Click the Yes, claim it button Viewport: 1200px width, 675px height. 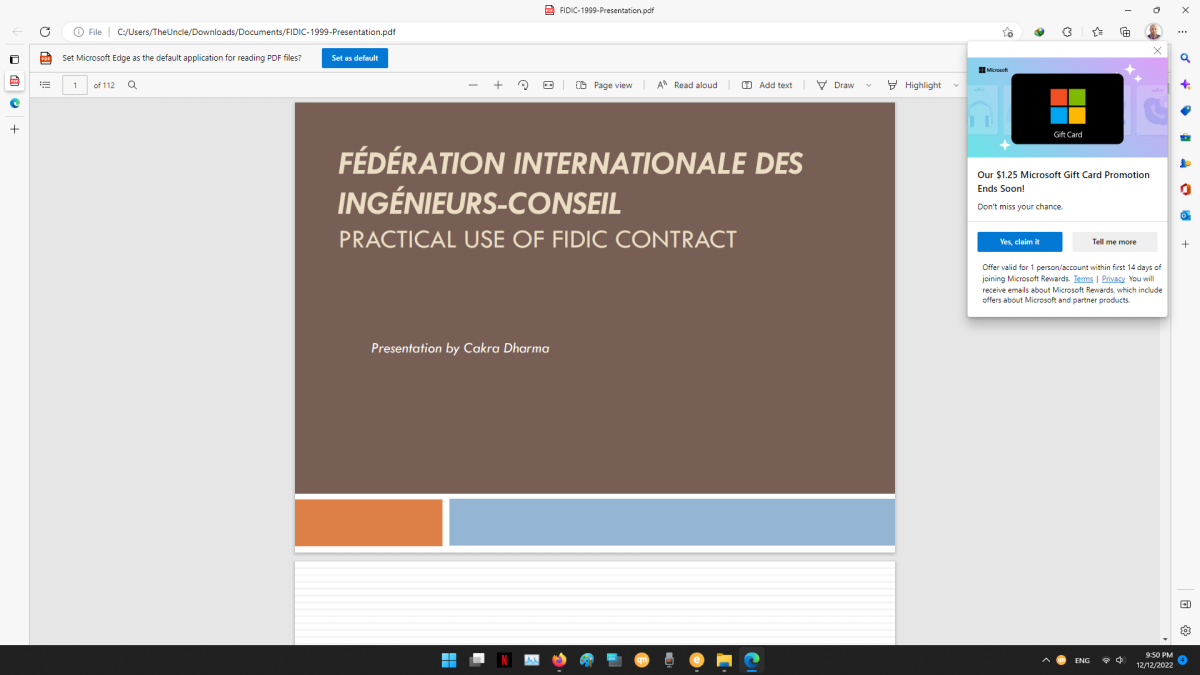[1019, 242]
